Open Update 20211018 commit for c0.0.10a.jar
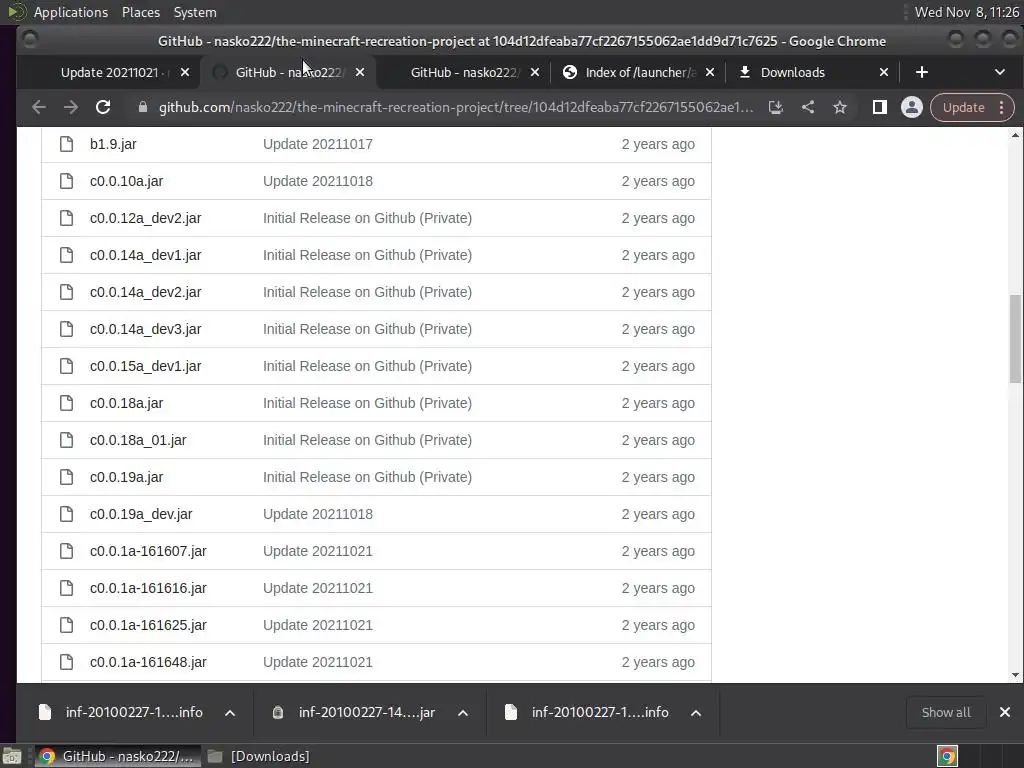The width and height of the screenshot is (1024, 768). pos(317,181)
